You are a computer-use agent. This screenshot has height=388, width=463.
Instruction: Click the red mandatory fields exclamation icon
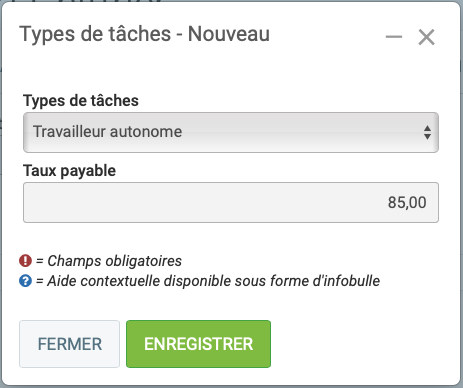click(x=25, y=261)
